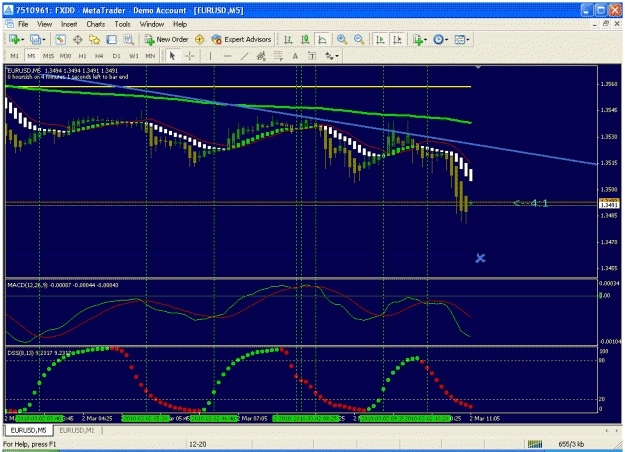Select the MN timeframe
The height and width of the screenshot is (452, 625).
(150, 56)
